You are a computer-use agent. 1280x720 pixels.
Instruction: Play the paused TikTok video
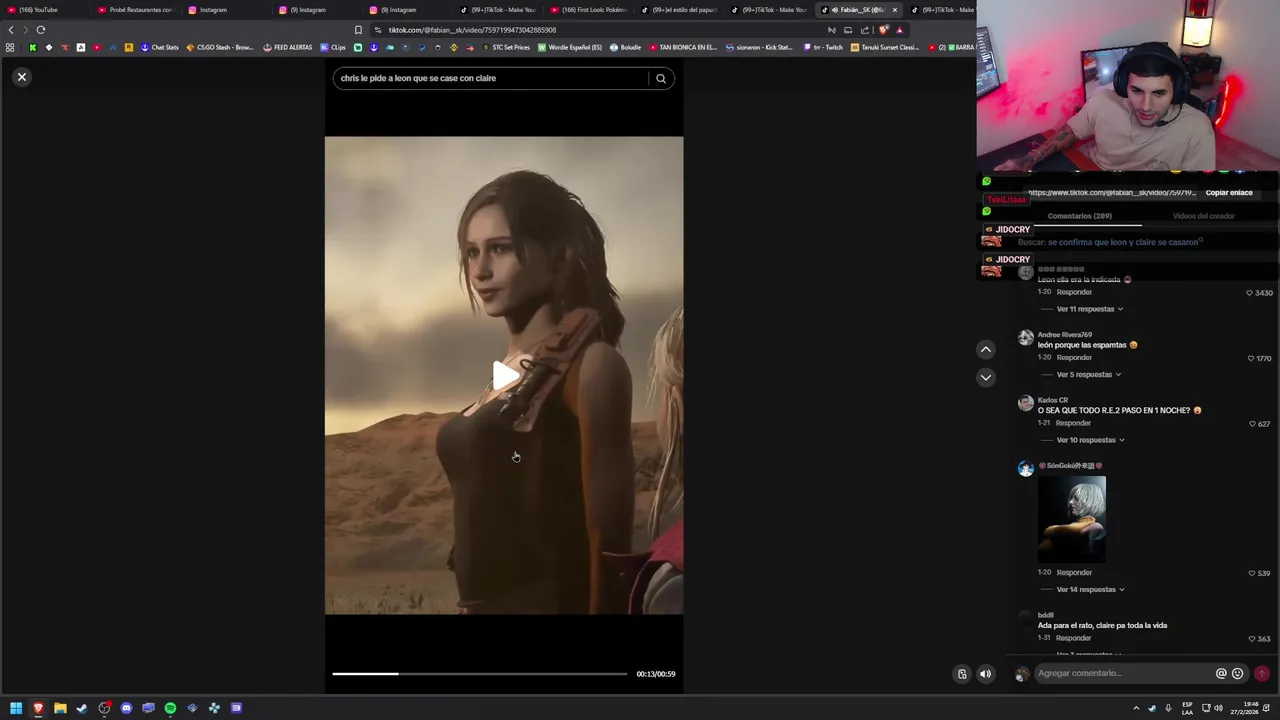click(505, 376)
